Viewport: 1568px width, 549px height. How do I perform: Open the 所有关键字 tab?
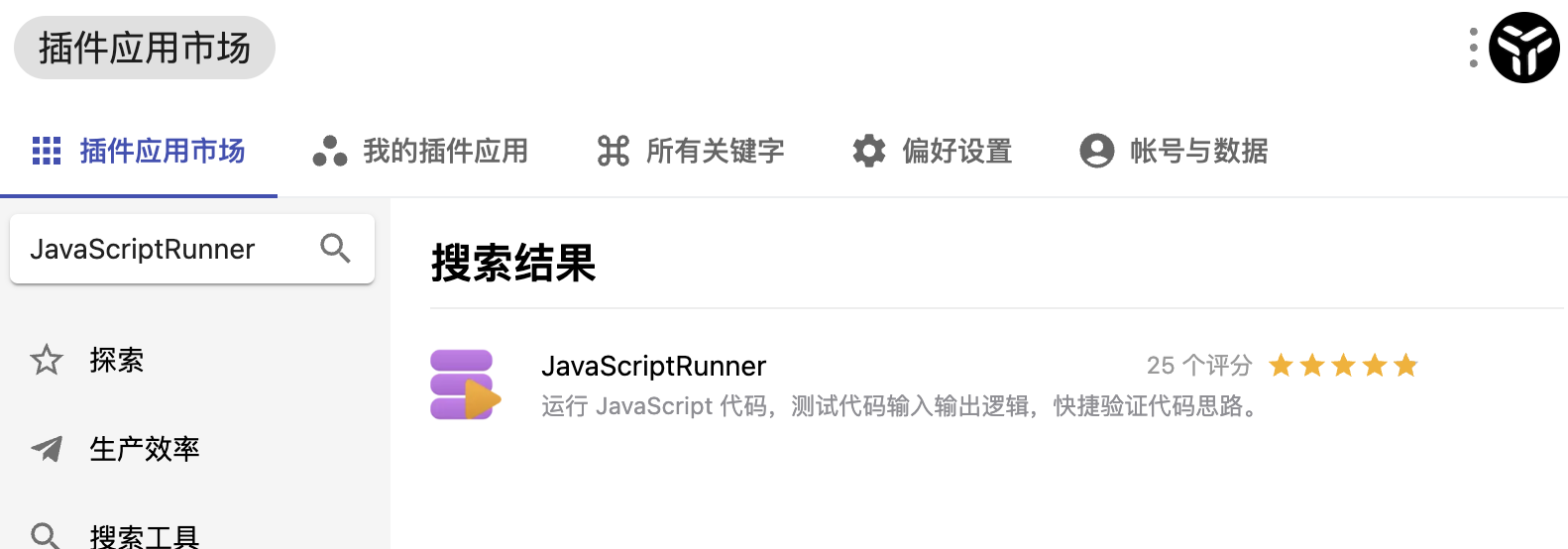691,151
